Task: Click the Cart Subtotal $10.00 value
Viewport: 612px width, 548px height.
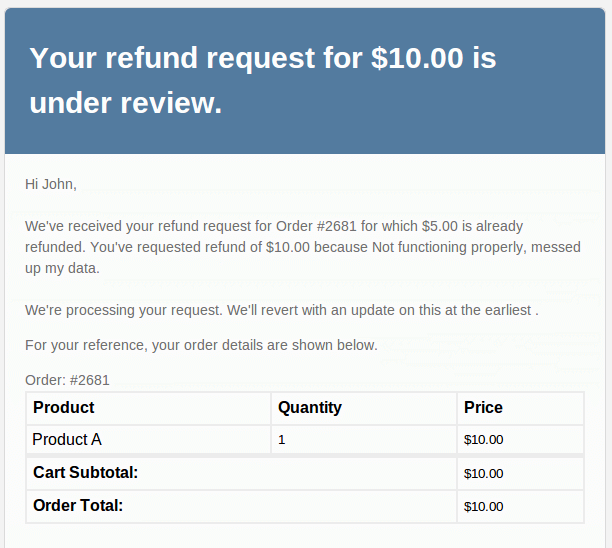Action: pos(483,473)
